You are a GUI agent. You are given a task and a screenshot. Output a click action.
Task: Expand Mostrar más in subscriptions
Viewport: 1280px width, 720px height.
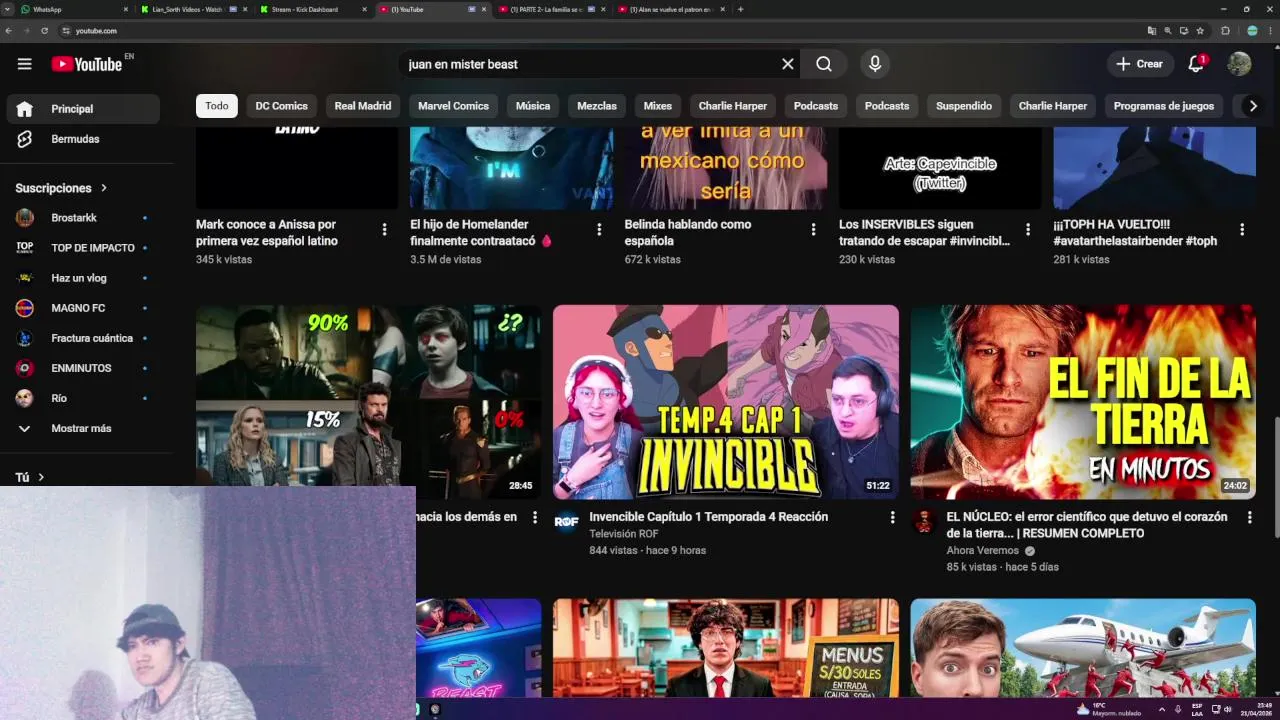83,428
